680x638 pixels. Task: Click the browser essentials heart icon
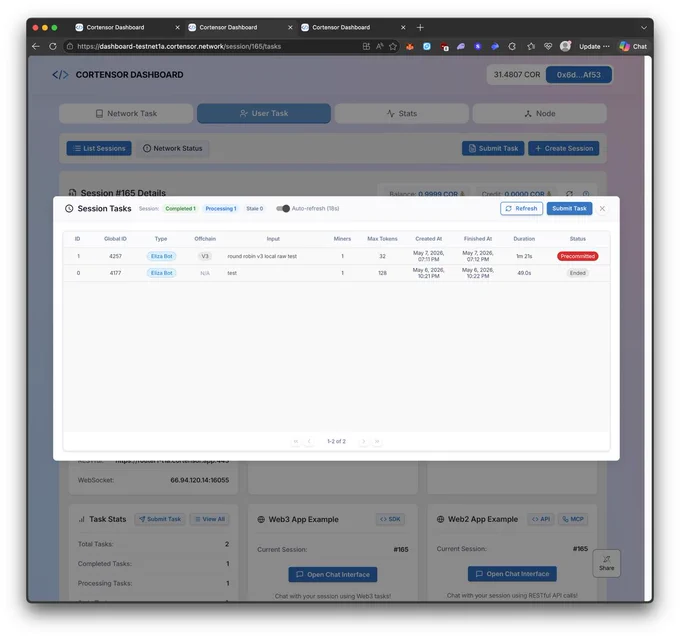coord(548,46)
